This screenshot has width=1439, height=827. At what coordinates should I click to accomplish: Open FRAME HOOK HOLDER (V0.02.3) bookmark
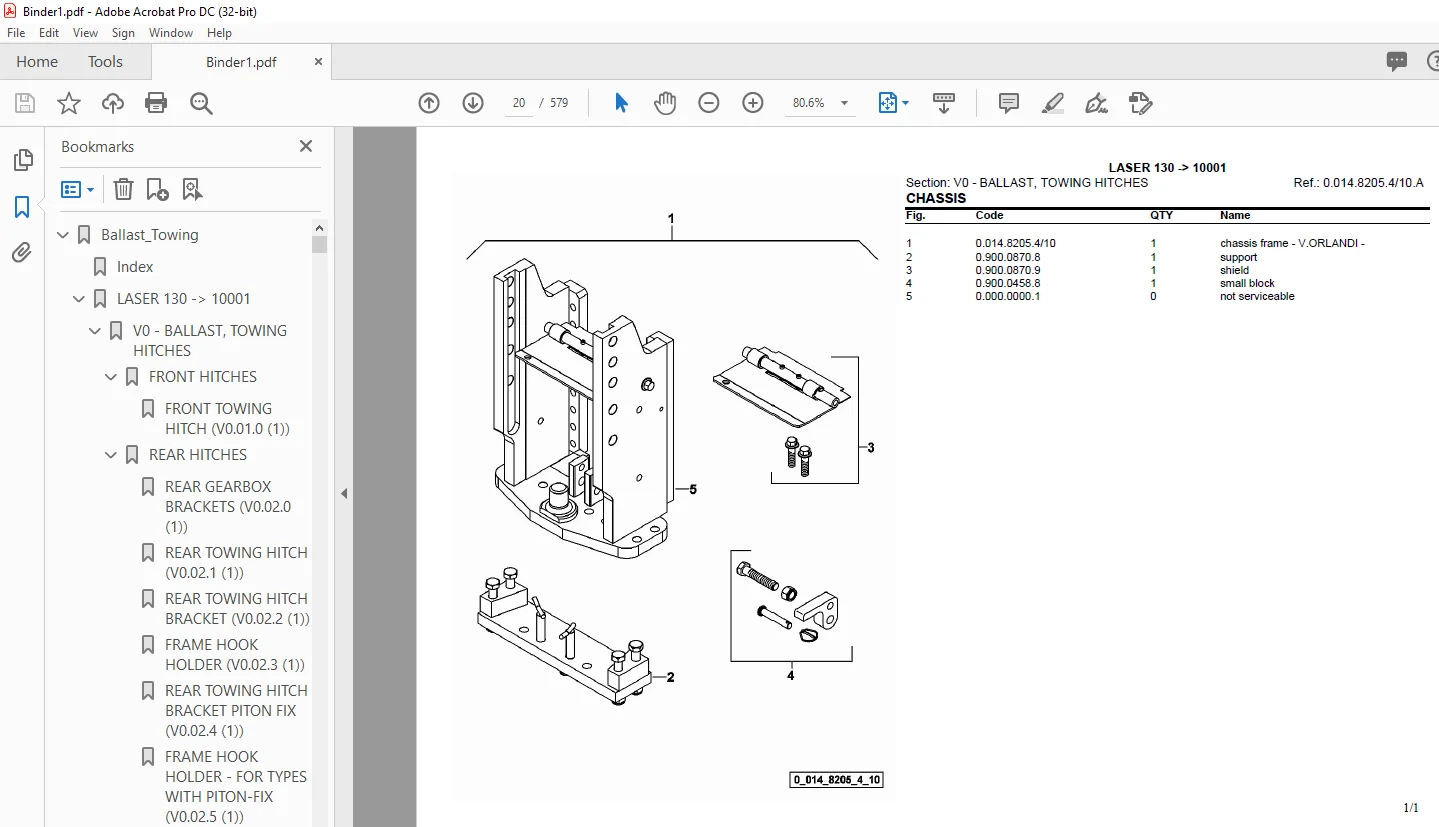(x=235, y=655)
